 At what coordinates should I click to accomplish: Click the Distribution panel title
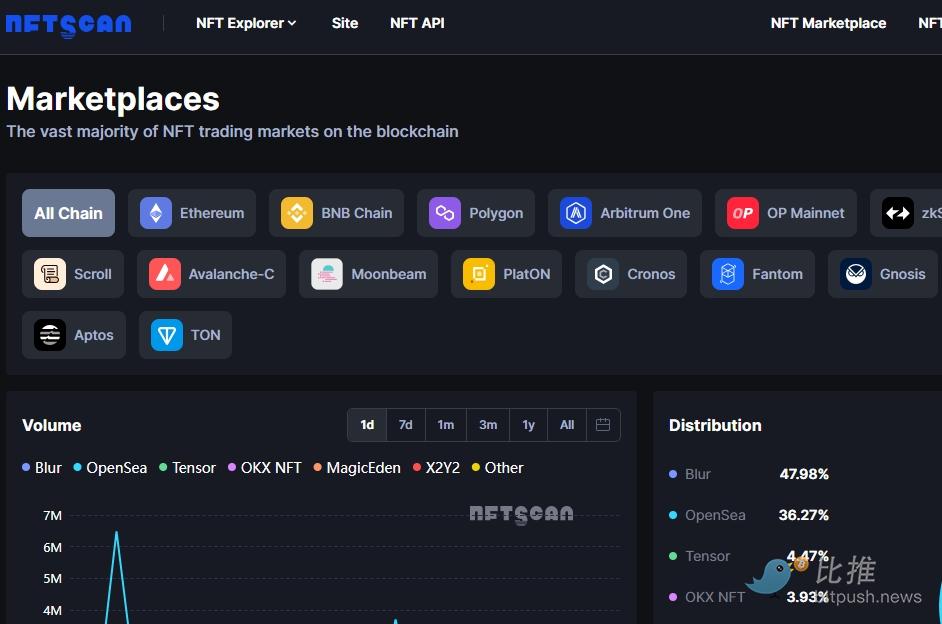point(715,425)
